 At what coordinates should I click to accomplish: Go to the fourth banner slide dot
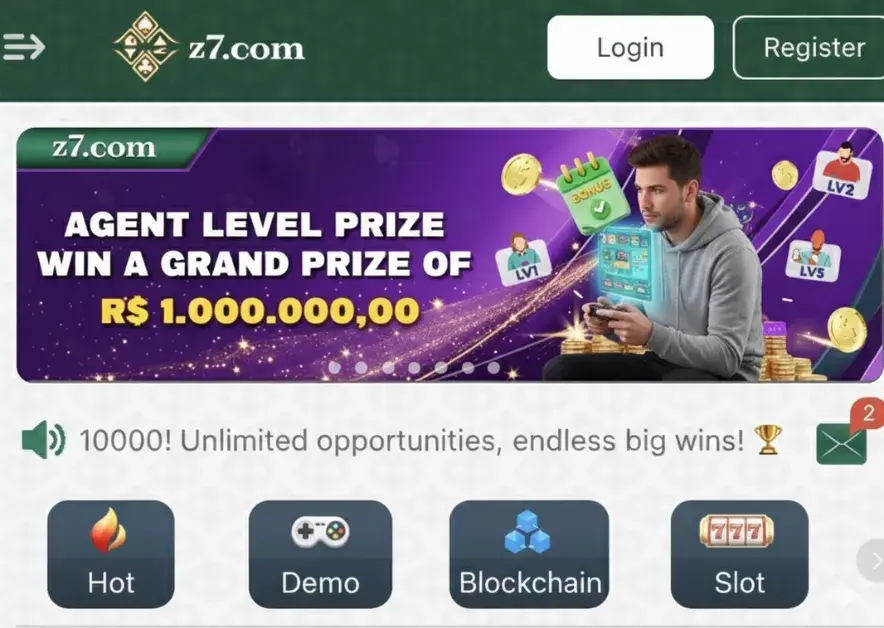click(x=414, y=368)
